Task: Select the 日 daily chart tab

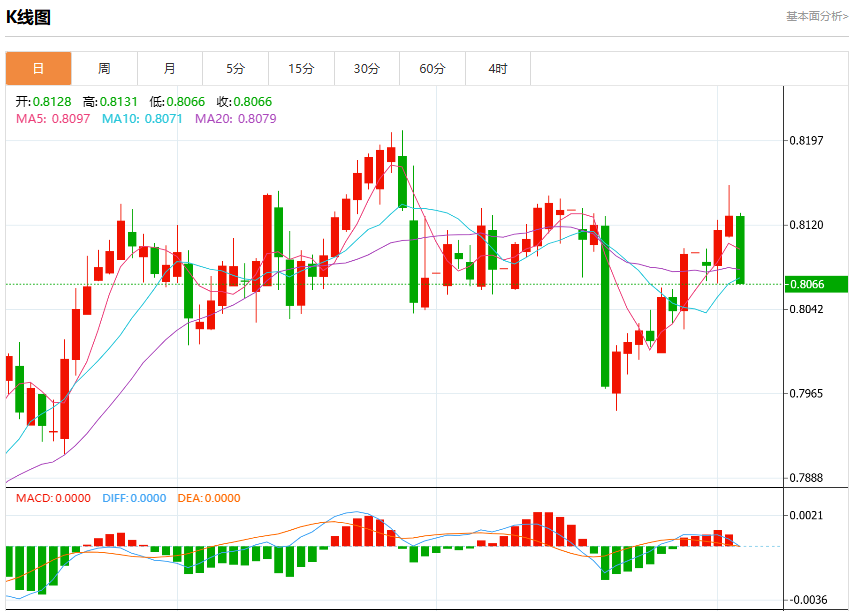Action: (39, 69)
